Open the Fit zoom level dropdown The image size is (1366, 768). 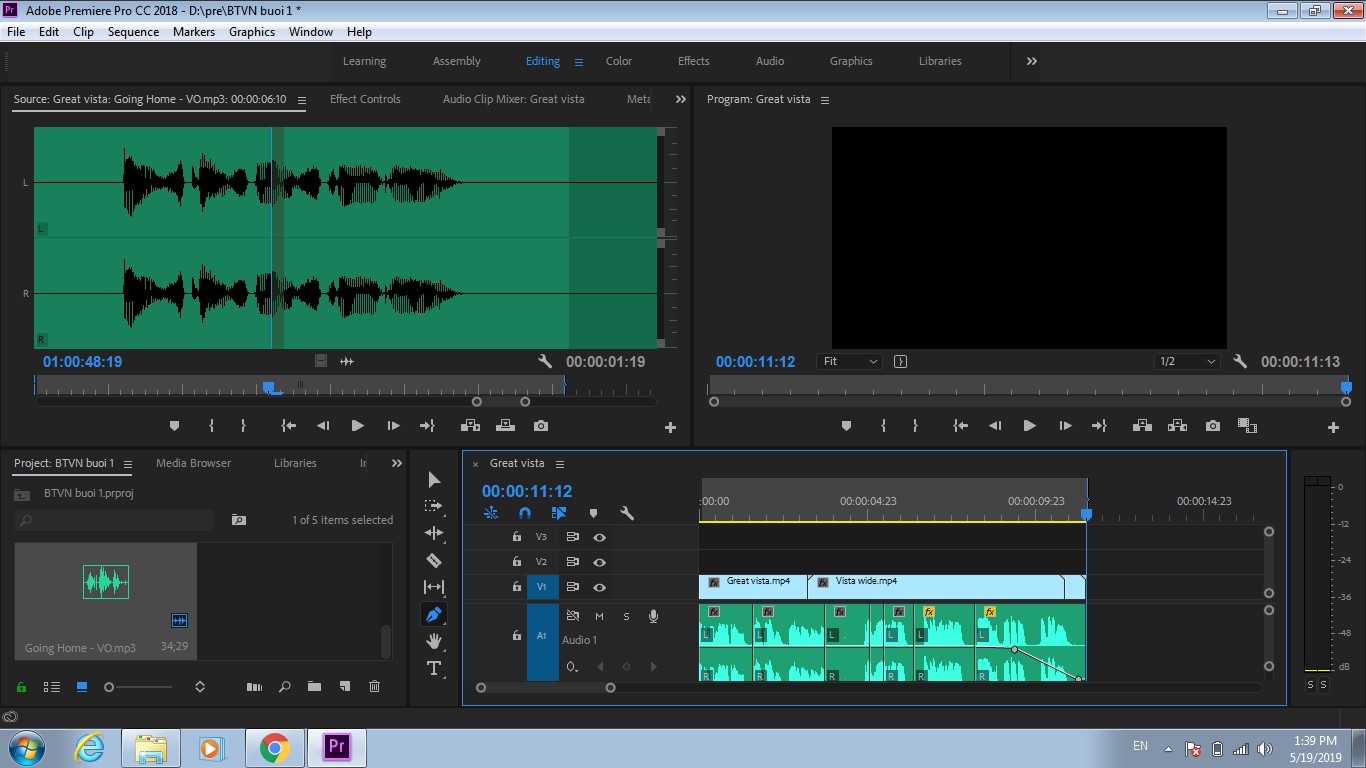850,362
